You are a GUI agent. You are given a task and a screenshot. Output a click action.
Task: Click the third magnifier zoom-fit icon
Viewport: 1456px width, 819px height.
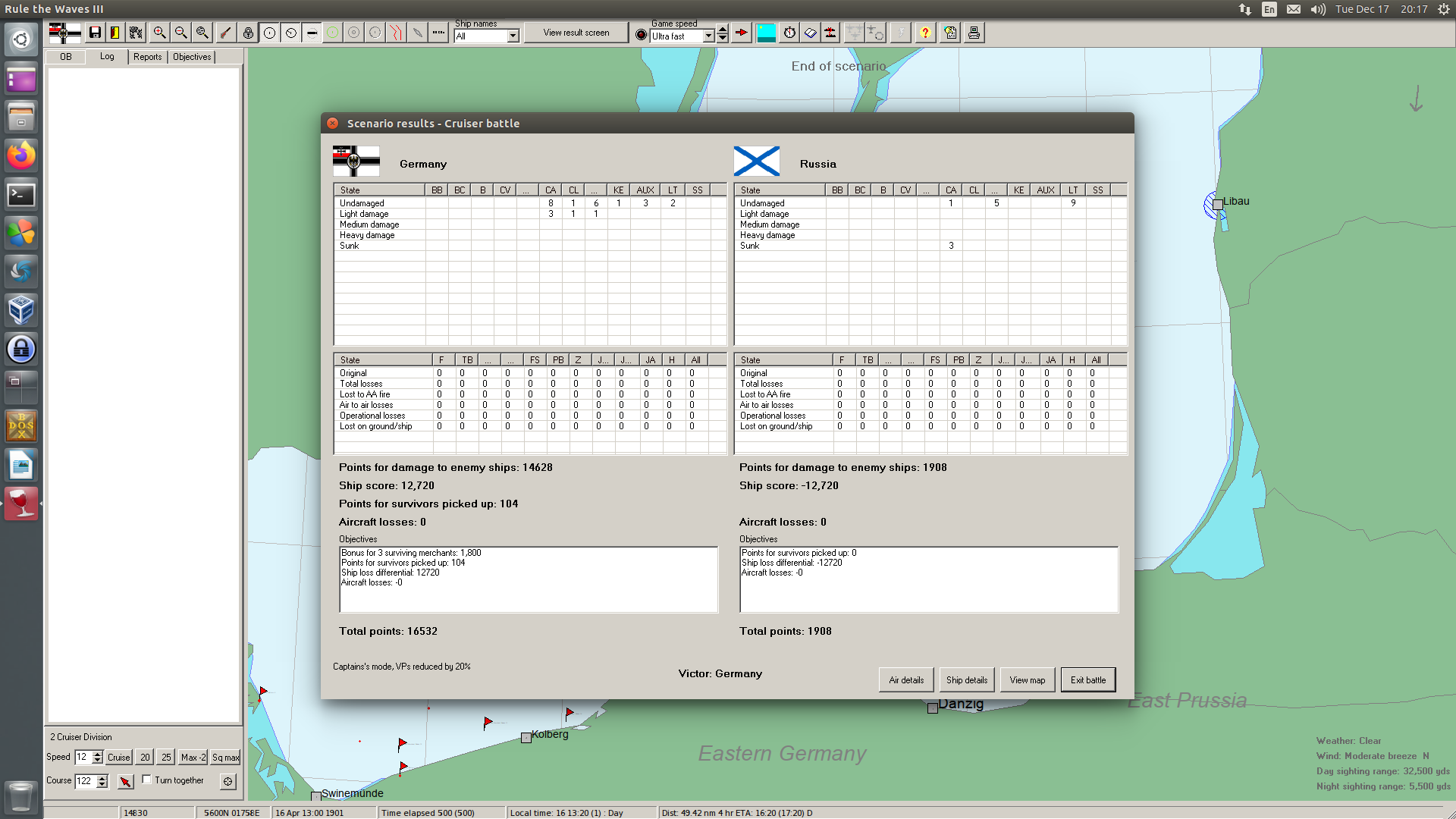point(202,33)
